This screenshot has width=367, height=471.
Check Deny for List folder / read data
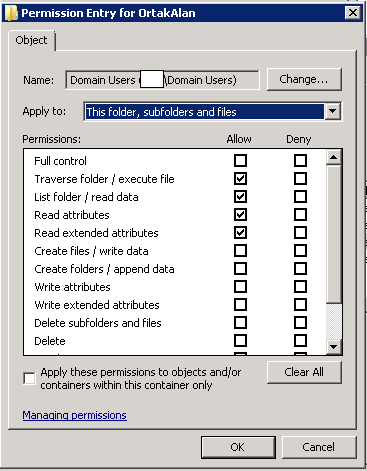(300, 197)
